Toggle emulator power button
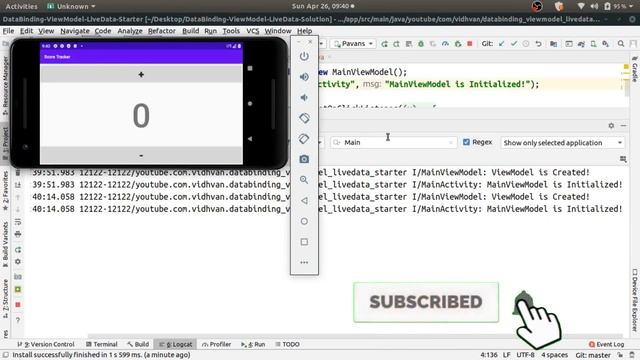The height and width of the screenshot is (360, 640). (304, 56)
